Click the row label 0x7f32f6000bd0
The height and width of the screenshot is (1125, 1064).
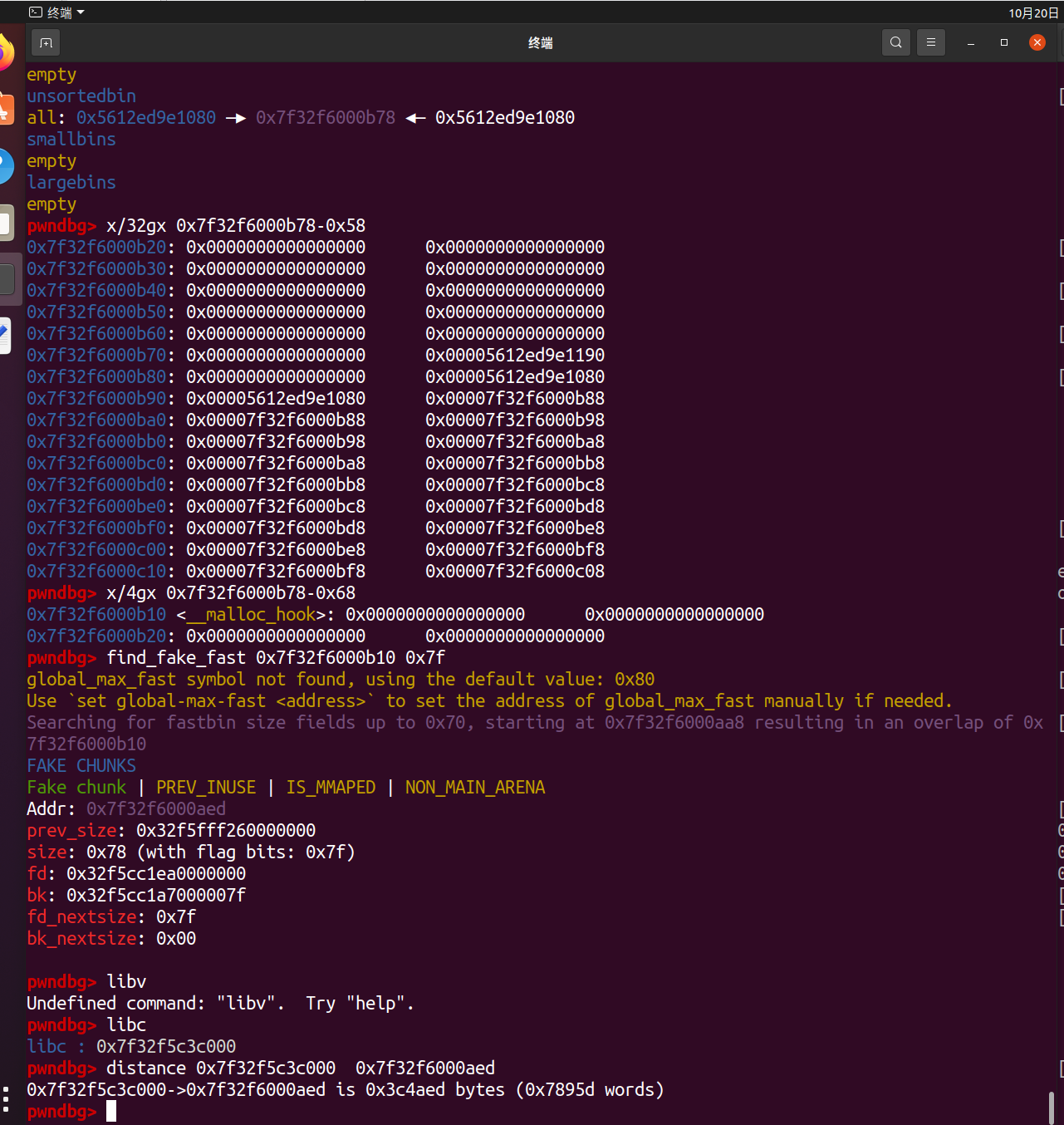pyautogui.click(x=96, y=484)
